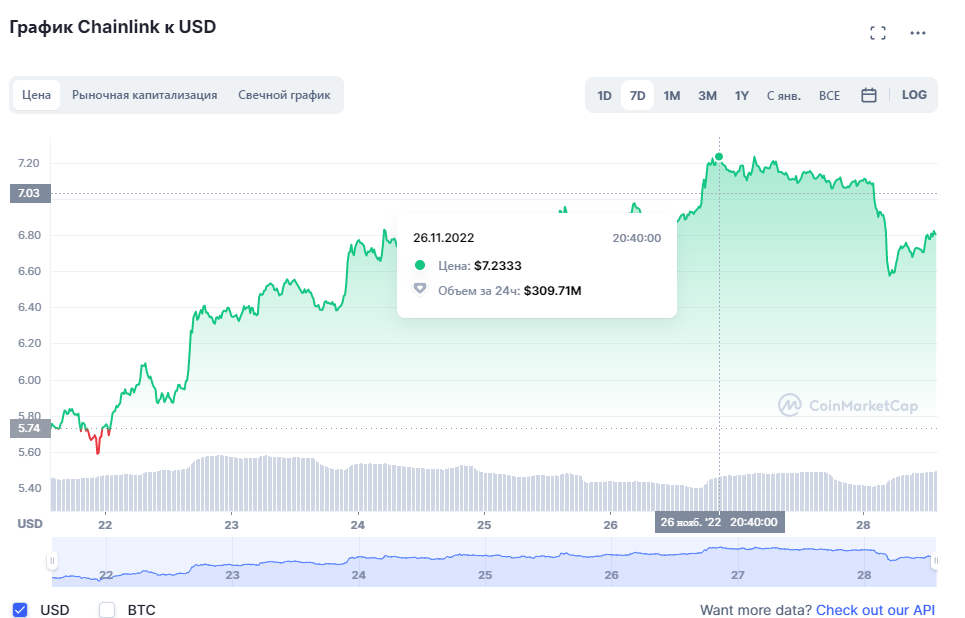Click the 7.20 y-axis label
Viewport: 965px width, 618px height.
click(x=28, y=163)
